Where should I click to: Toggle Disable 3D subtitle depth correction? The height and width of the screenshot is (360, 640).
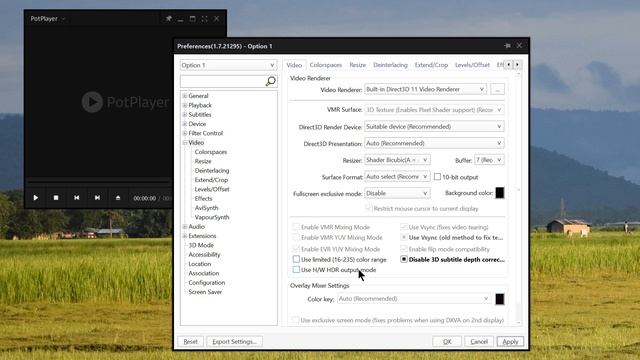404,259
